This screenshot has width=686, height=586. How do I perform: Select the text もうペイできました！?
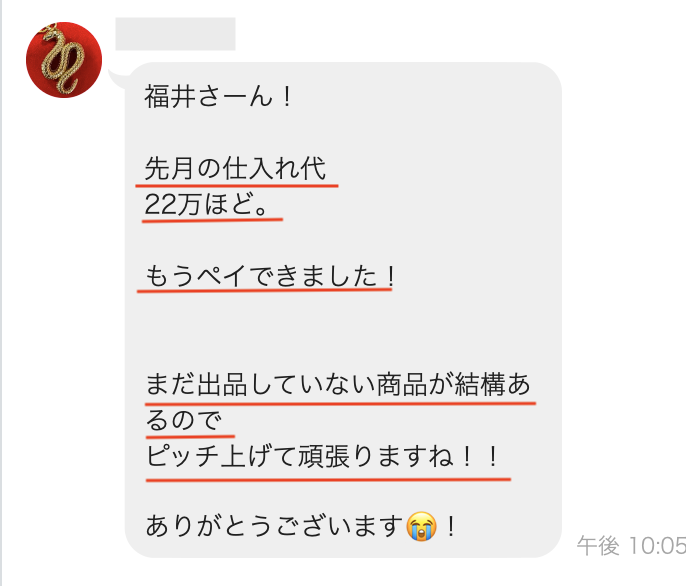[270, 276]
